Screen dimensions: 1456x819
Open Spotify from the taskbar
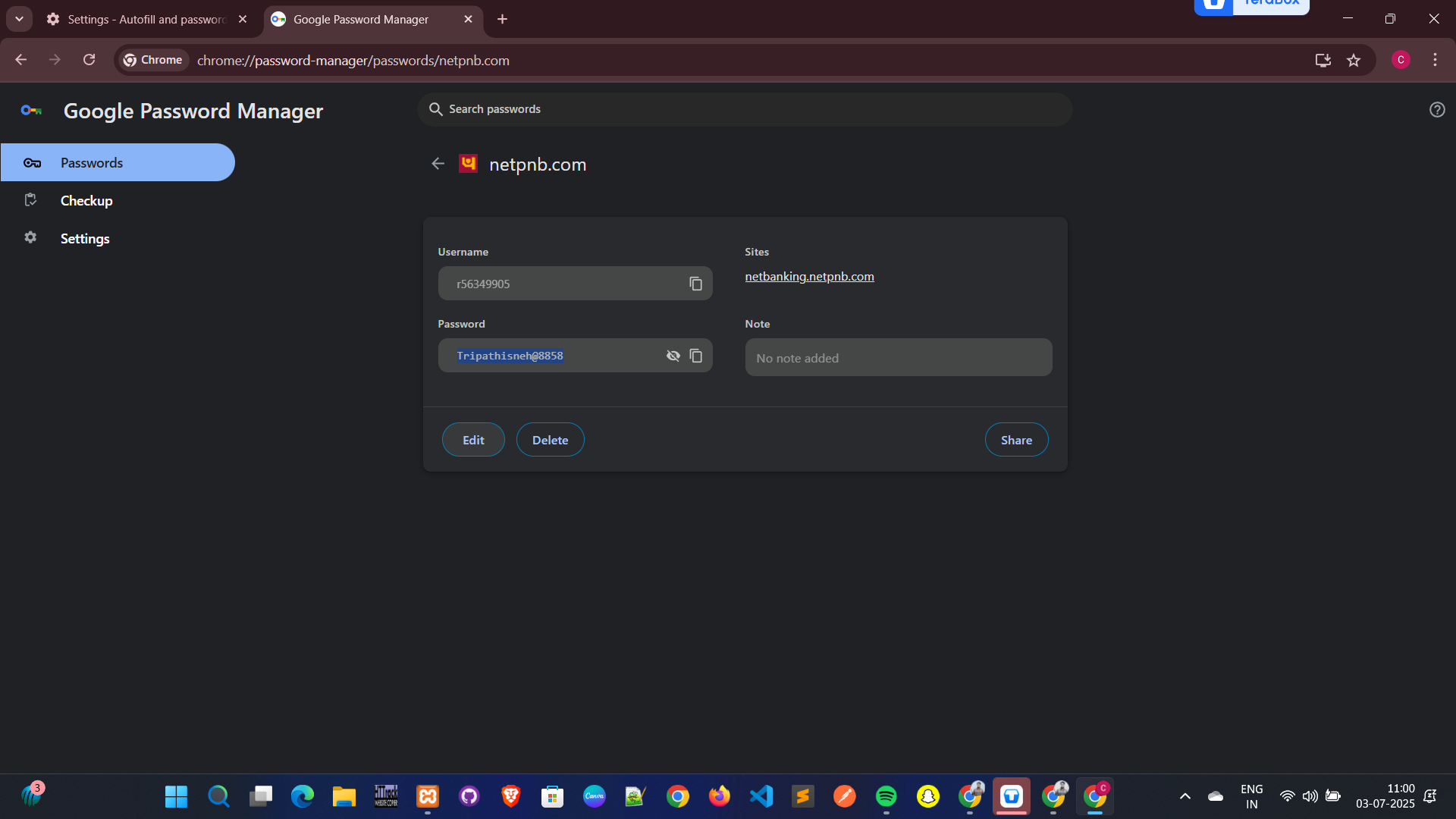click(886, 796)
